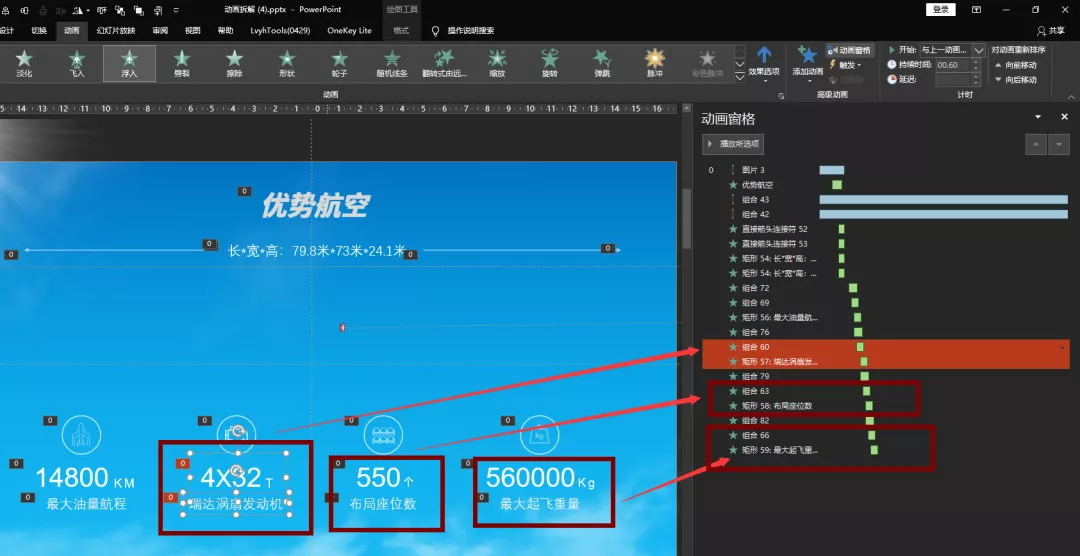This screenshot has width=1080, height=556.
Task: Open the 效果选项 effect options dropdown
Action: pos(764,63)
